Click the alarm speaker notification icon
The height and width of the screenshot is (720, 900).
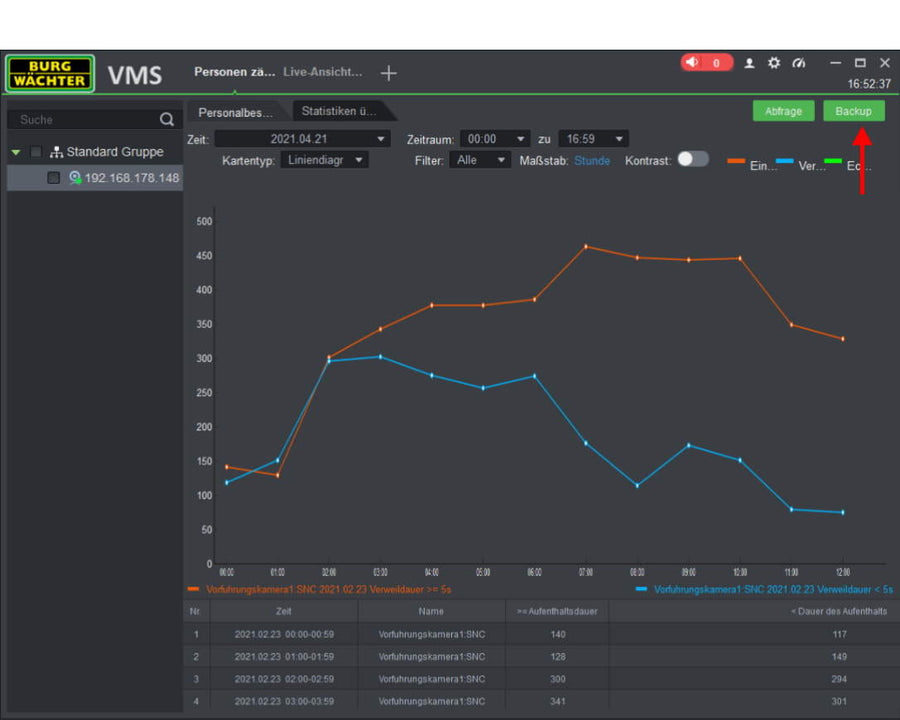(692, 62)
